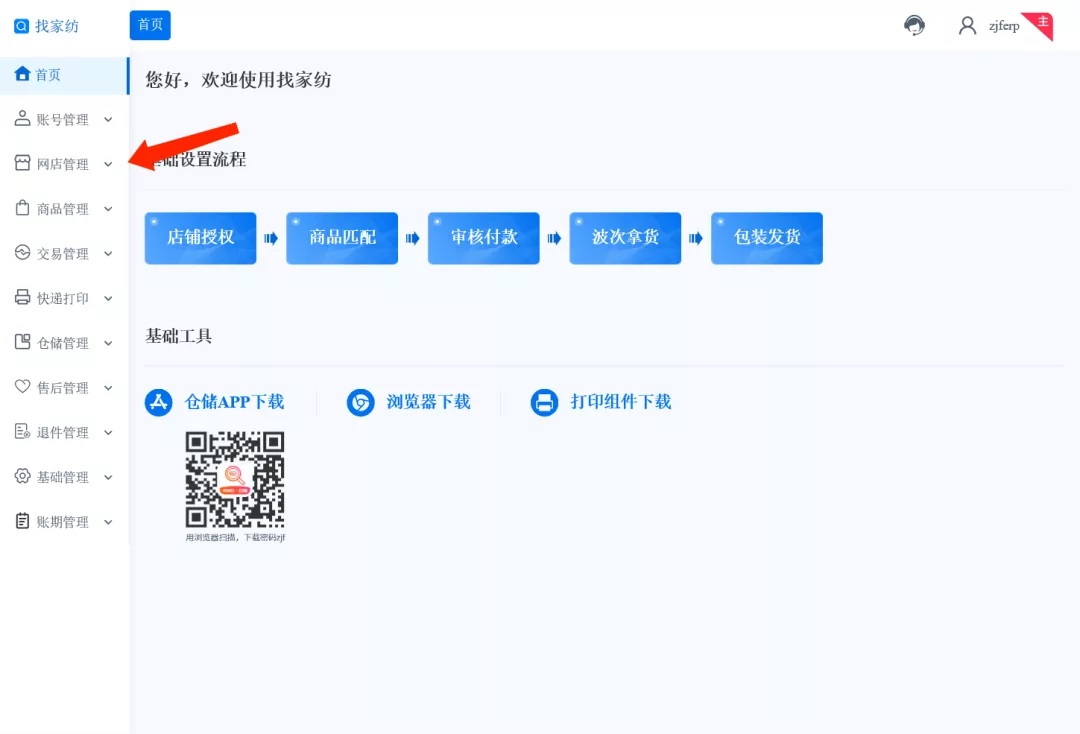Switch to the 首页 tab at top

pos(150,25)
